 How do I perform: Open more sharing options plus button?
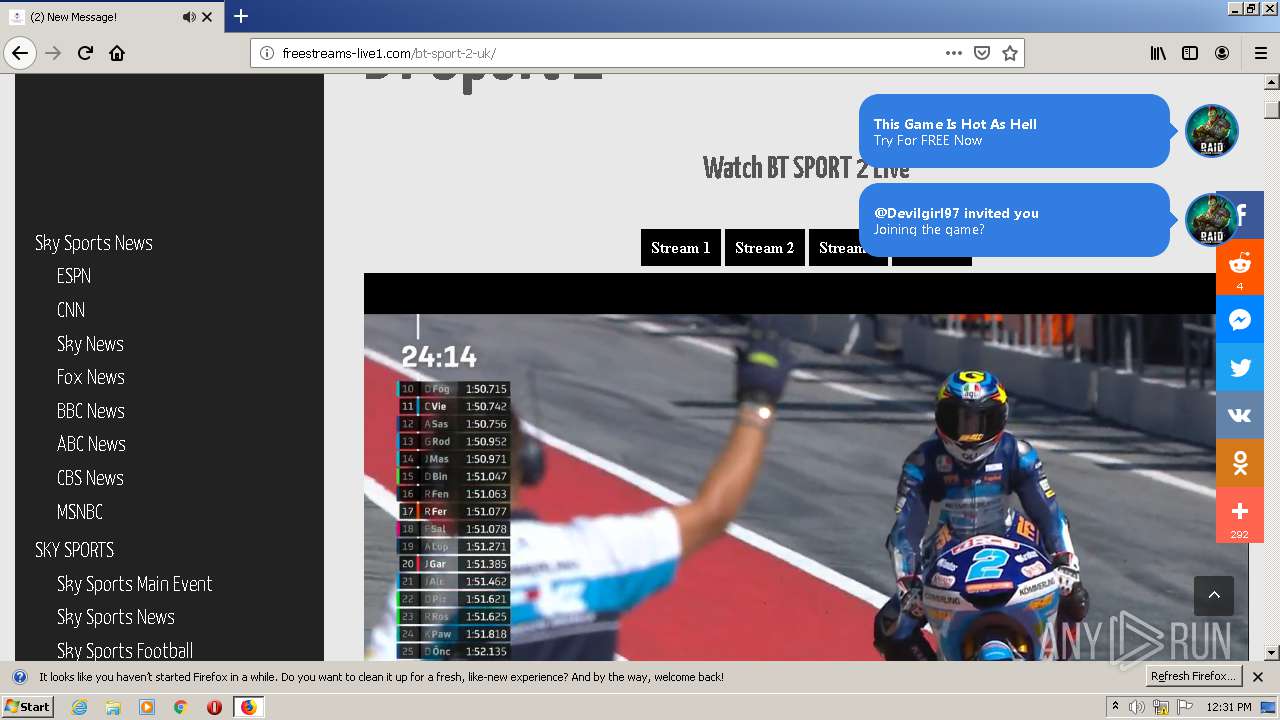click(x=1240, y=515)
